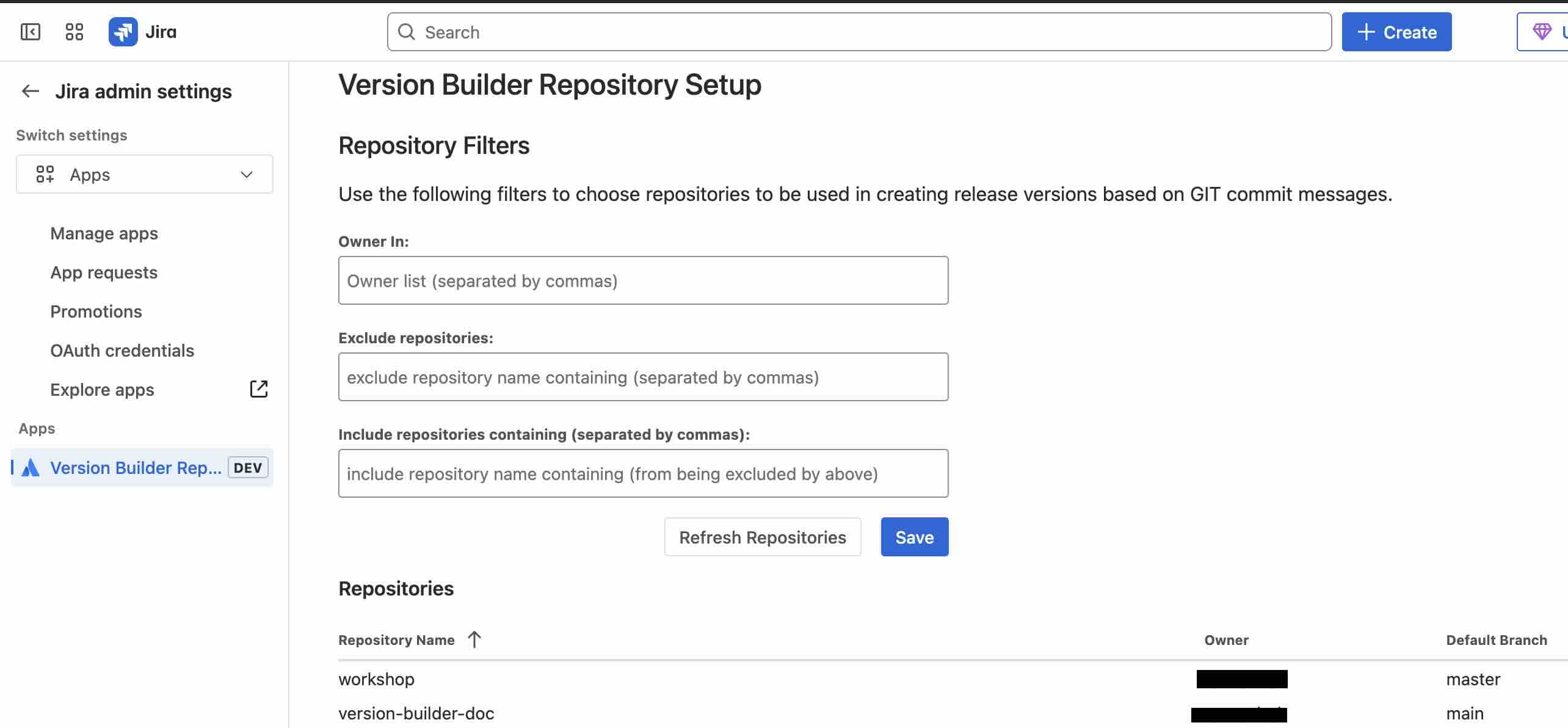Click the Repository Filters heading
The image size is (1568, 728).
pos(434,145)
